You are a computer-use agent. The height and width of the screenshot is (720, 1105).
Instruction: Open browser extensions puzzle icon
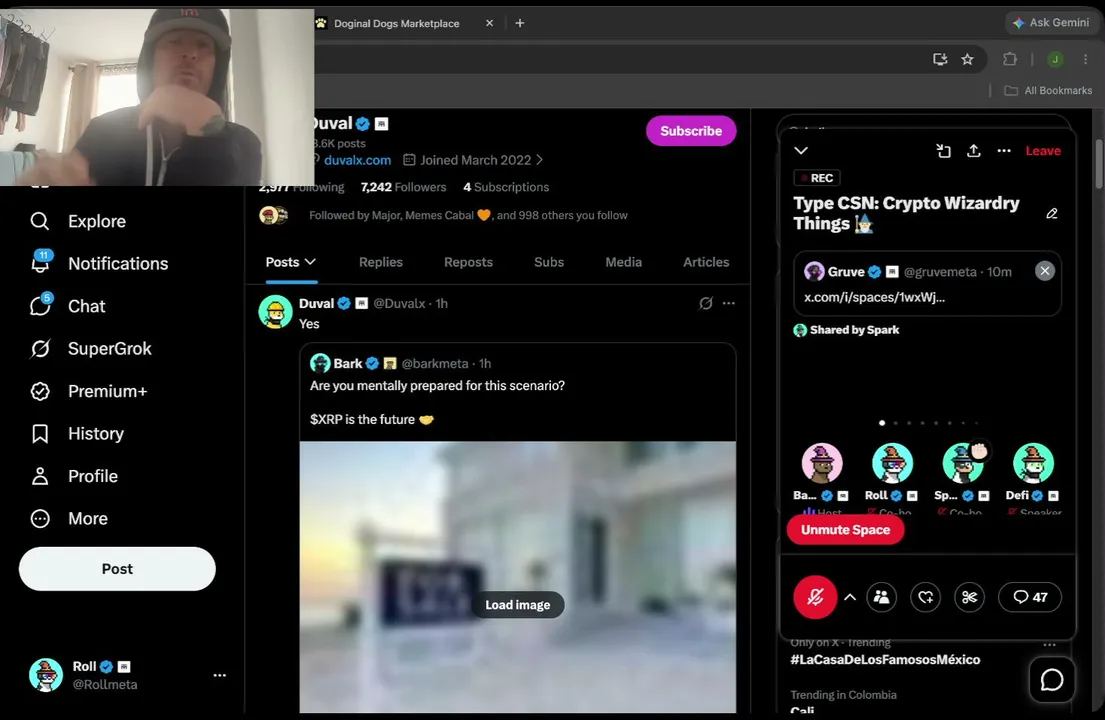1009,59
